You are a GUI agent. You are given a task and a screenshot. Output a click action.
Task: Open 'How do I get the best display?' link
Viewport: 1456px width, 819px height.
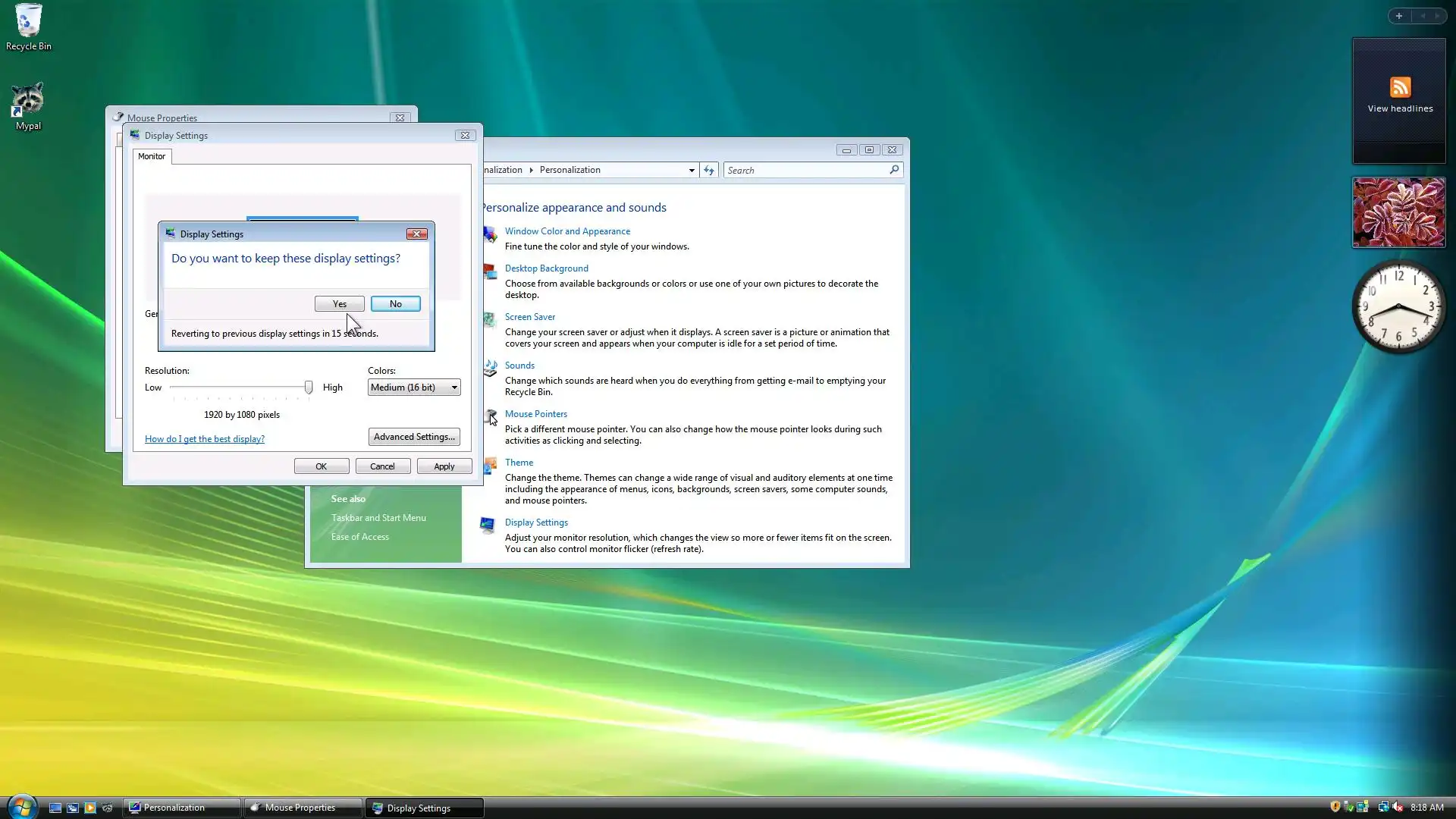click(x=204, y=439)
